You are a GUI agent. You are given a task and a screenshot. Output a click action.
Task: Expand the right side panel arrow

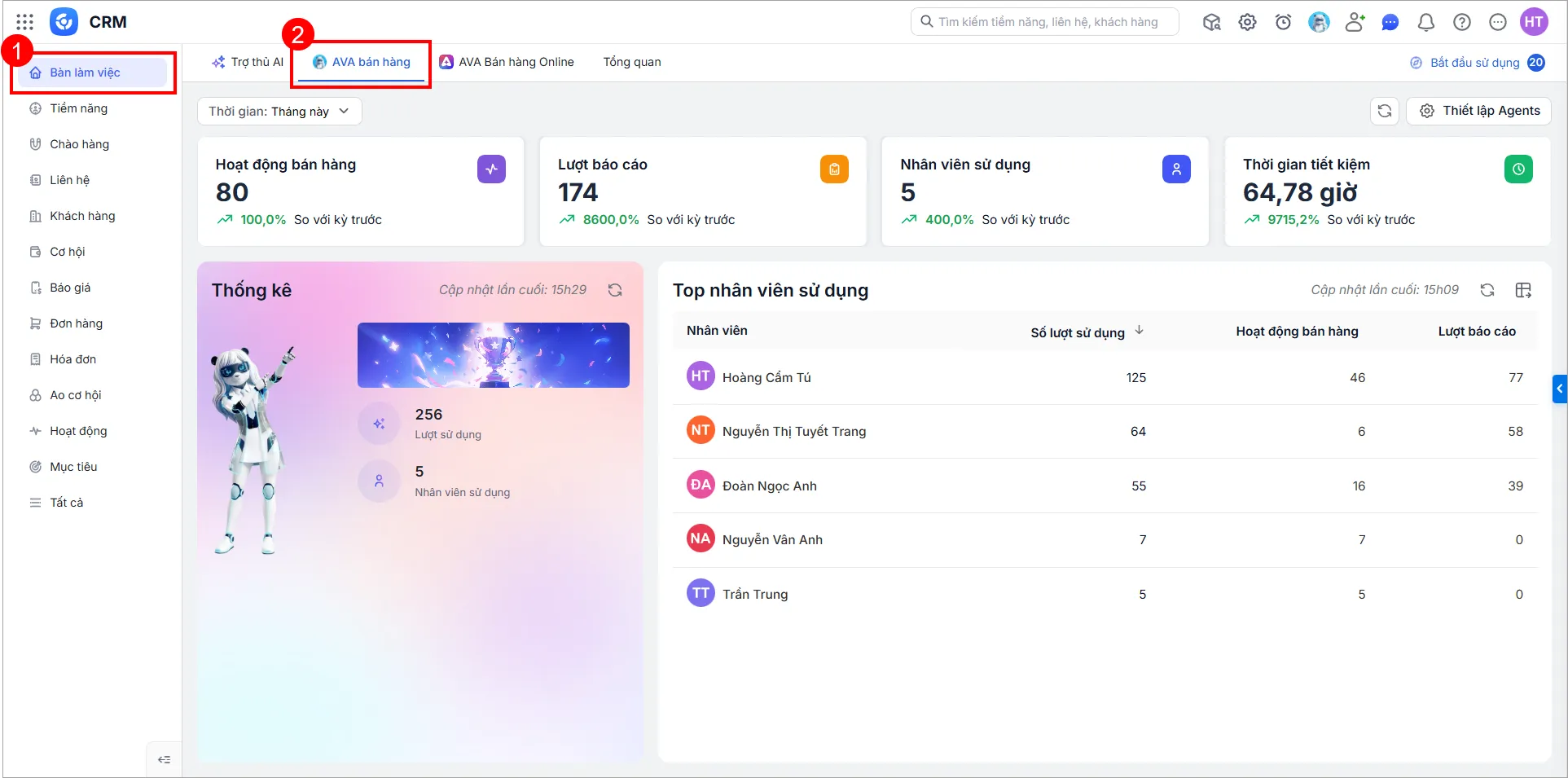[x=1560, y=389]
